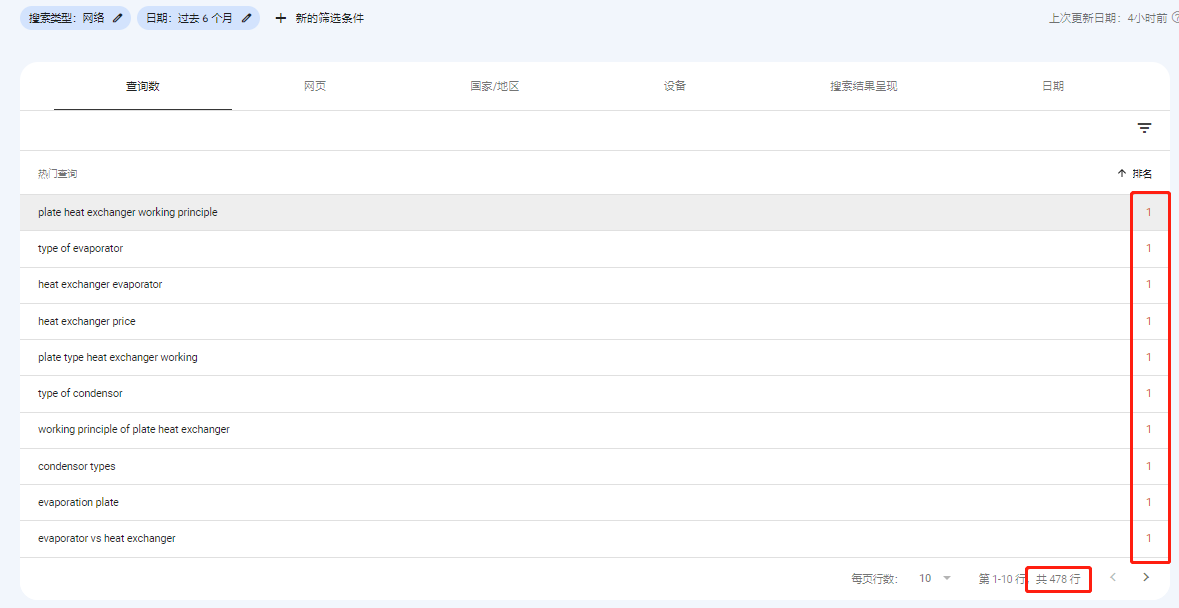
Task: Open the rows per page dropdown
Action: click(935, 578)
